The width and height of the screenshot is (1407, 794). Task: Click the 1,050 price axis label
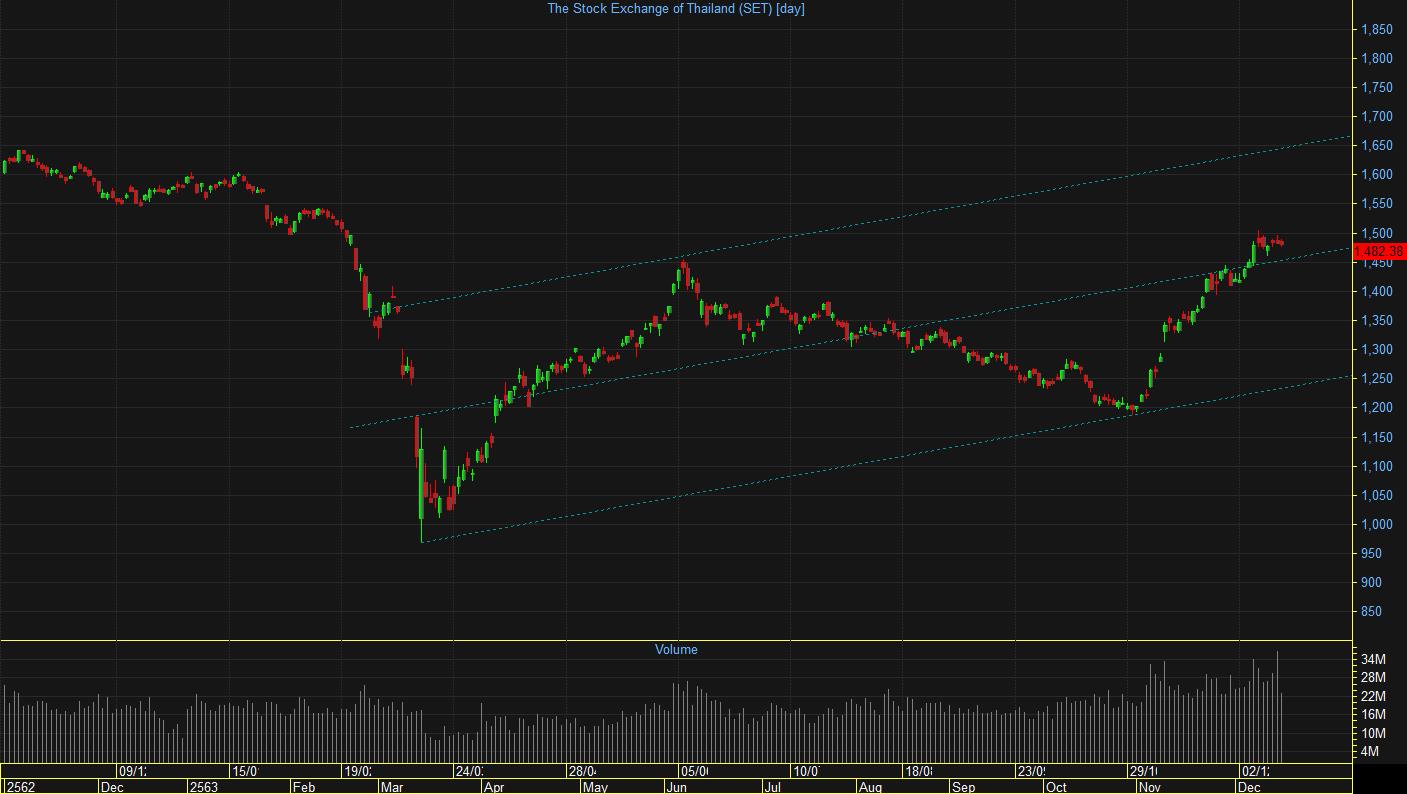(x=1377, y=496)
